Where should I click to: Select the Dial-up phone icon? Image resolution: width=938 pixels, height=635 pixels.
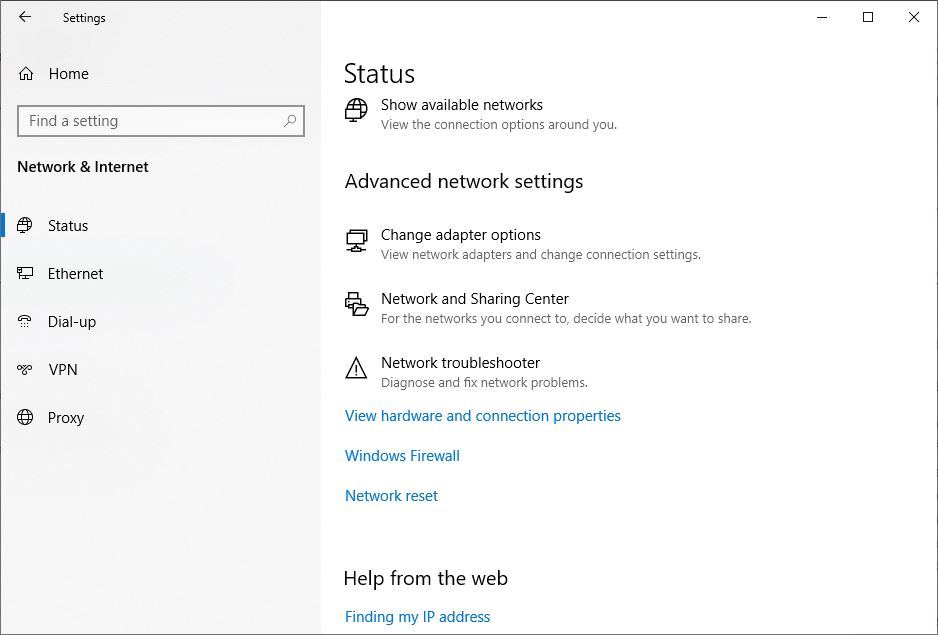(x=24, y=321)
